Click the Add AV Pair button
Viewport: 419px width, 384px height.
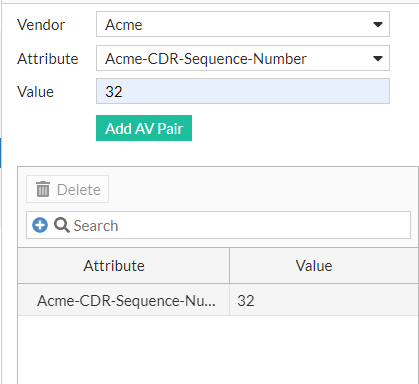pyautogui.click(x=144, y=128)
